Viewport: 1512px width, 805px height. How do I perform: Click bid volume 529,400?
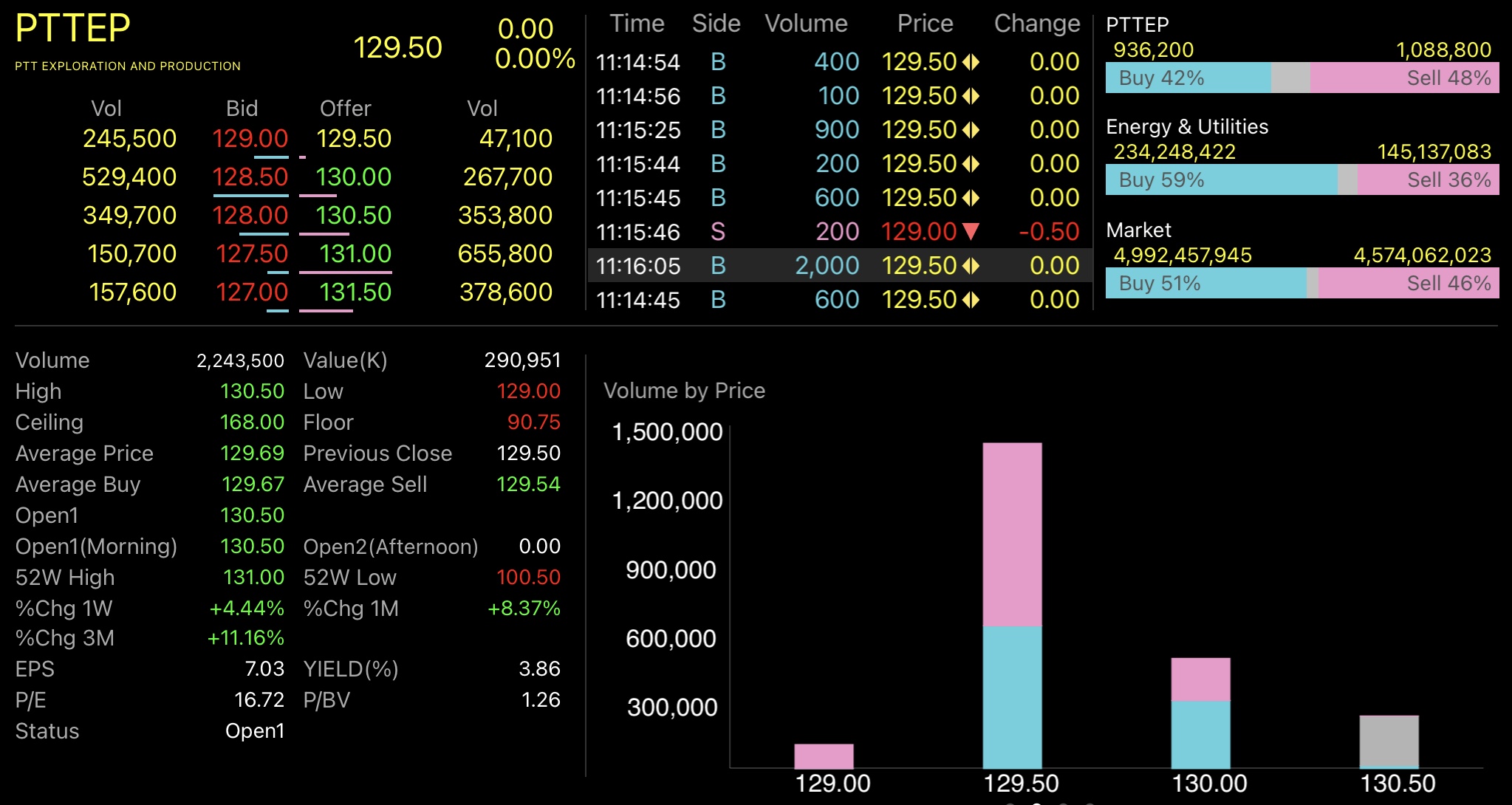[x=129, y=177]
